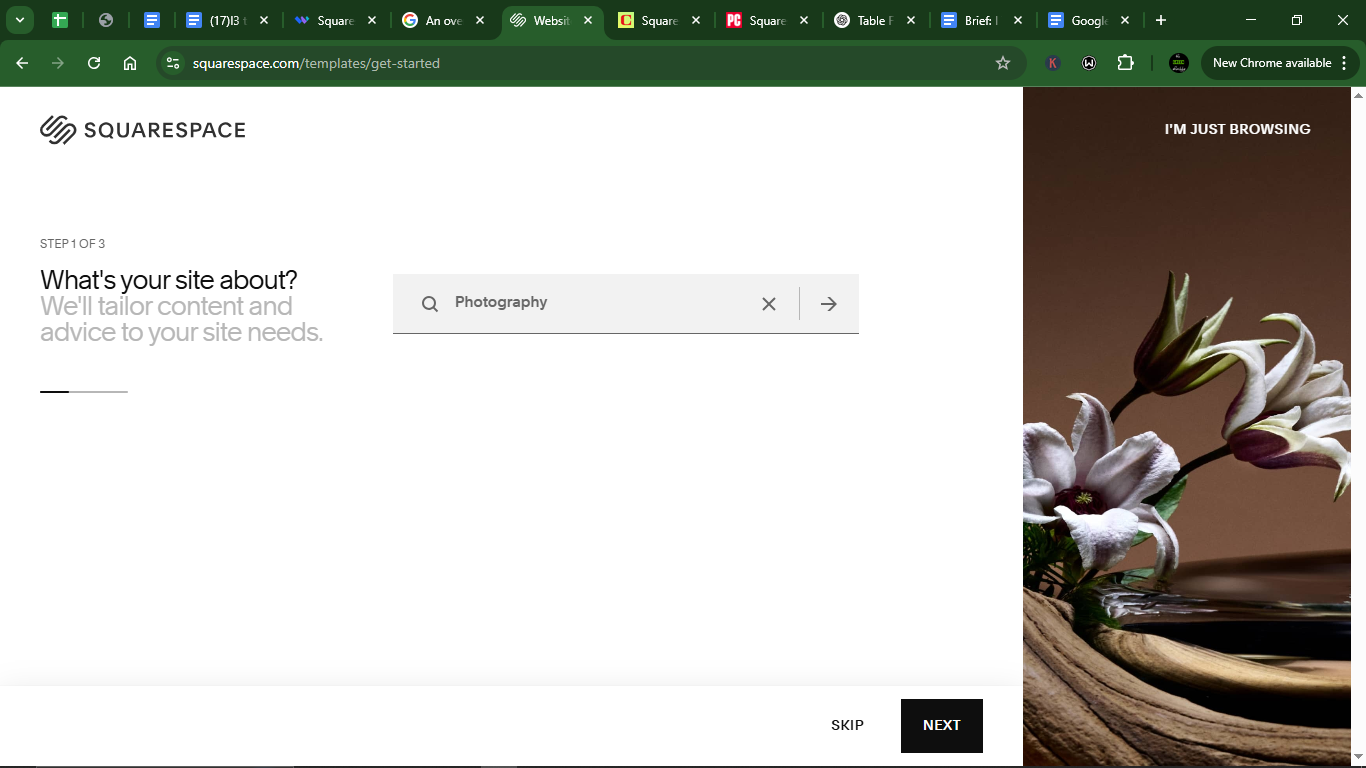Open the K extension icon
Viewport: 1366px width, 768px height.
coord(1053,63)
